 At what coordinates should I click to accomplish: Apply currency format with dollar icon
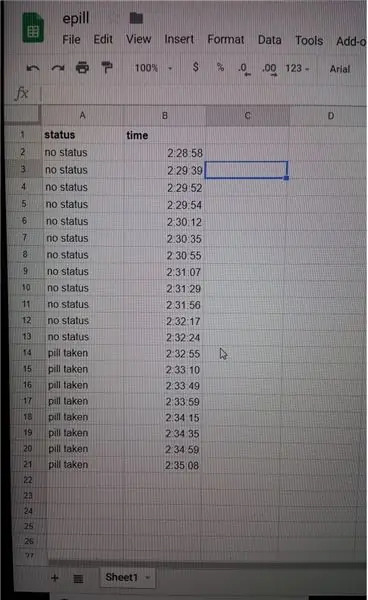click(x=195, y=67)
